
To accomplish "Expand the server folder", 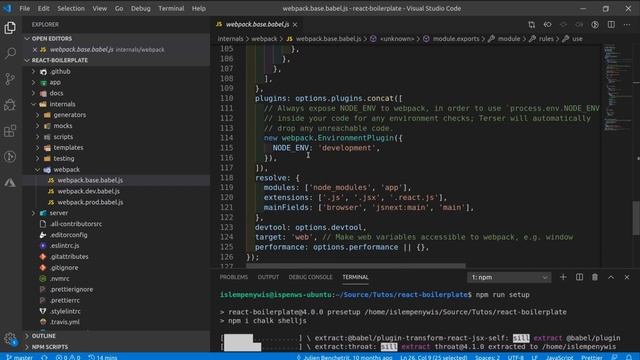I will coord(116,213).
